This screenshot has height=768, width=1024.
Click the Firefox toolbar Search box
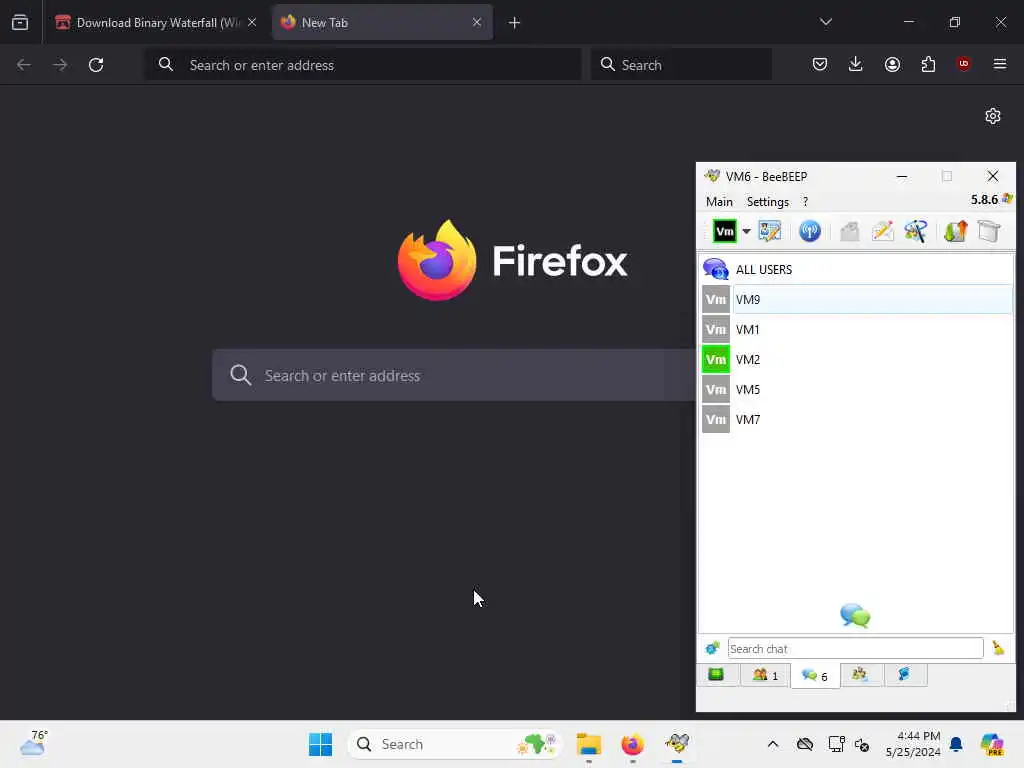tap(681, 65)
